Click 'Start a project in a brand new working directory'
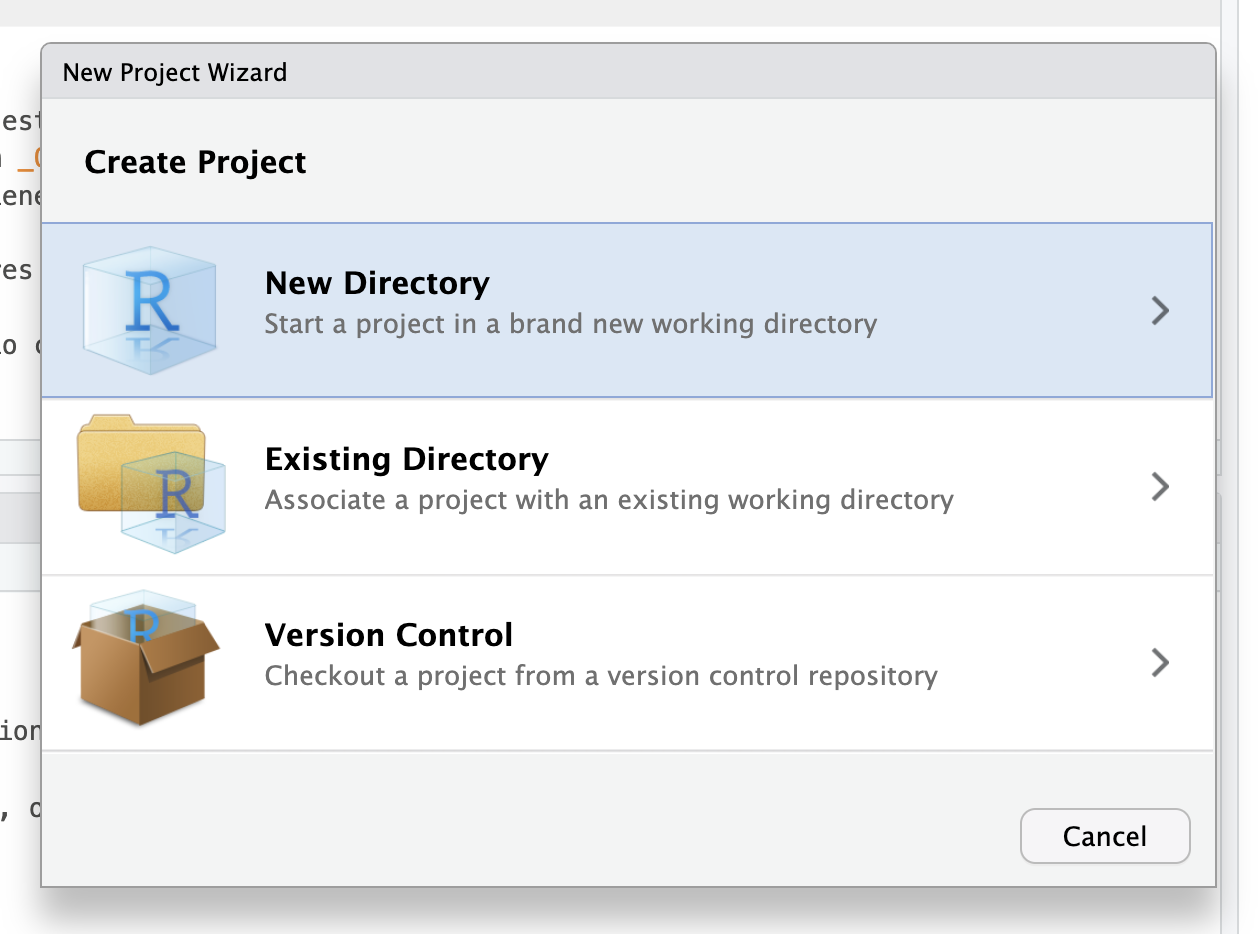This screenshot has width=1258, height=934. click(570, 325)
